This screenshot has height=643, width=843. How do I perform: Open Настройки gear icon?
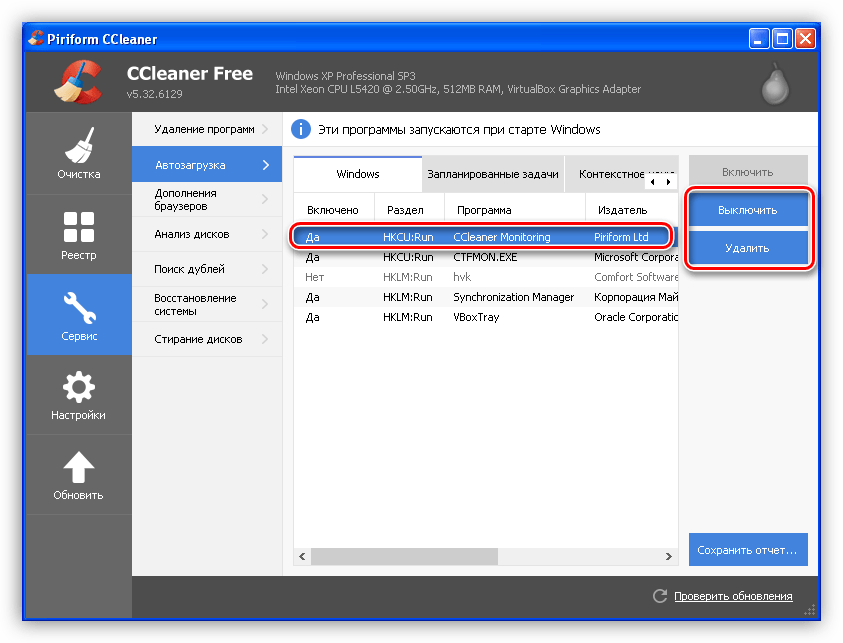[78, 387]
